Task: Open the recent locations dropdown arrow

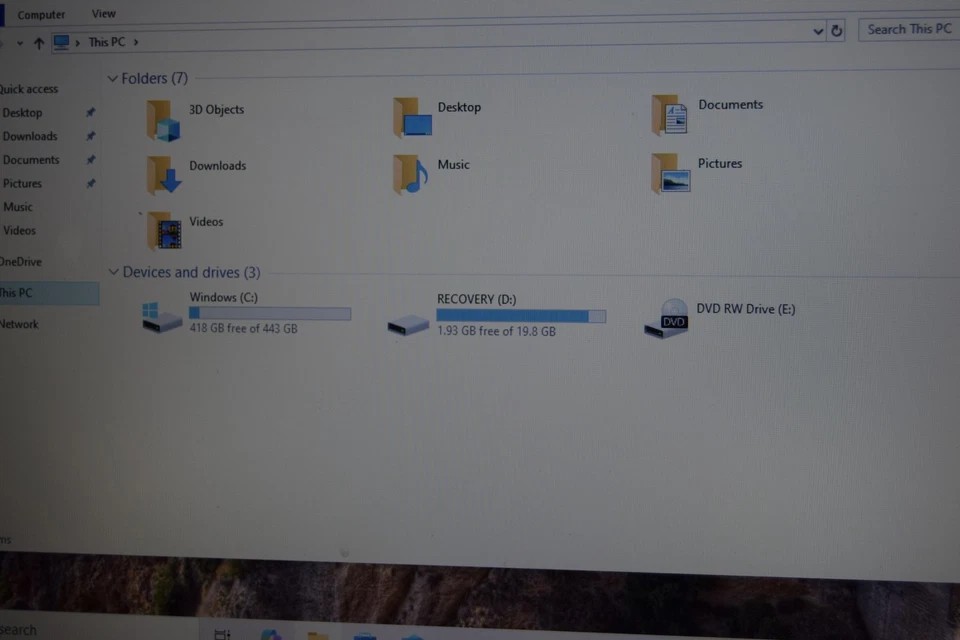Action: (20, 43)
